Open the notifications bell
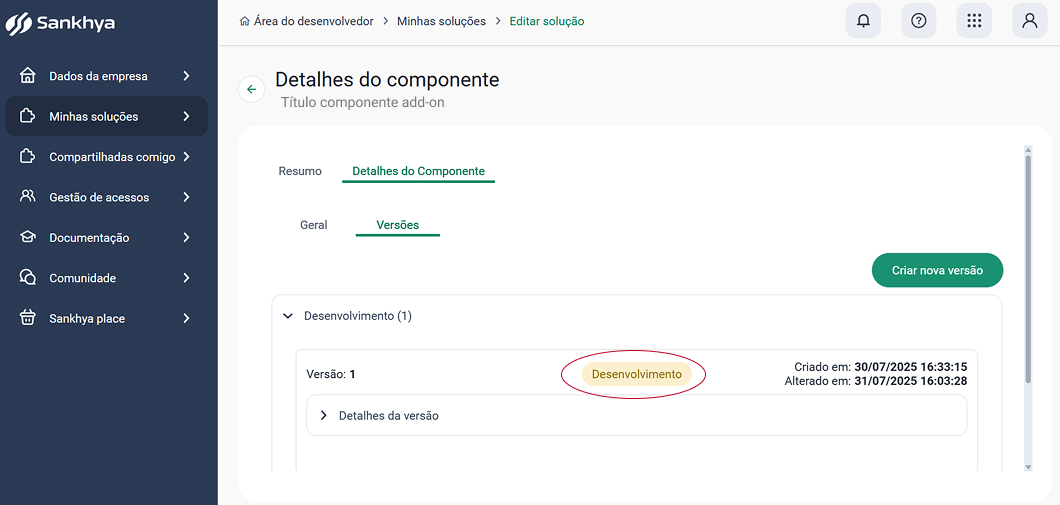The image size is (1060, 505). 863,21
